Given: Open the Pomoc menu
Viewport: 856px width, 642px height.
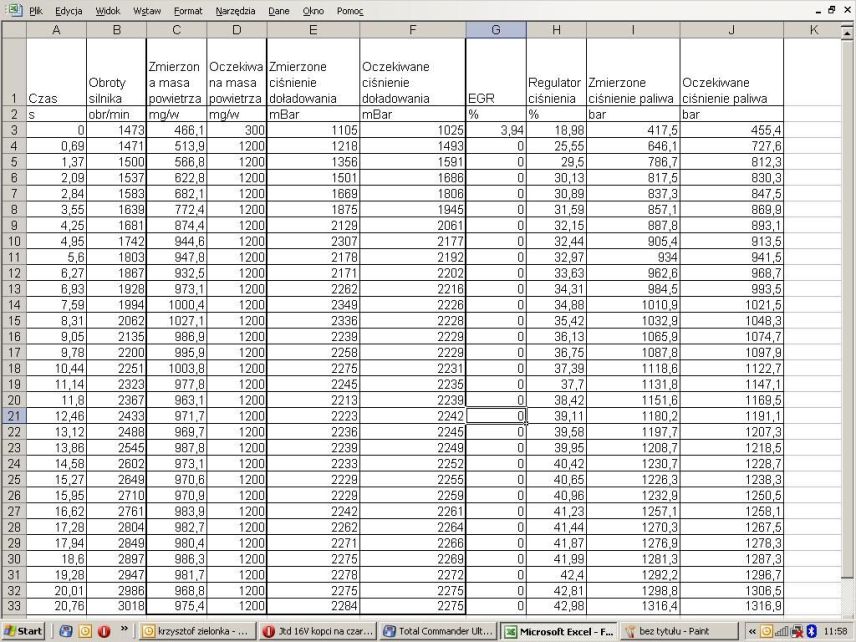Looking at the screenshot, I should point(350,11).
